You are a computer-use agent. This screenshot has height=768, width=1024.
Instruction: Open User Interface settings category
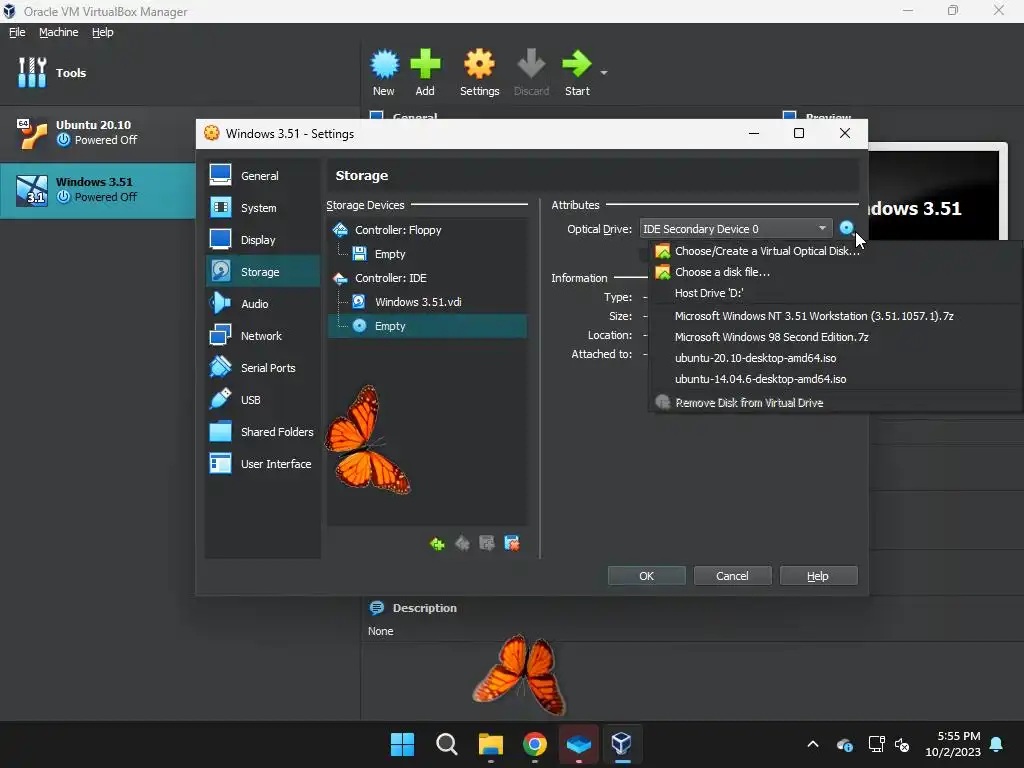click(x=263, y=464)
